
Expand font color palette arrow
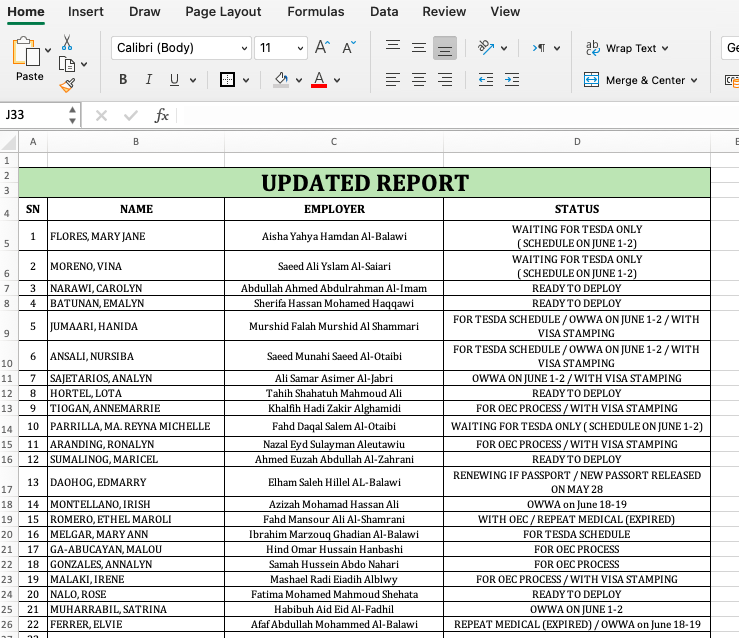337,80
